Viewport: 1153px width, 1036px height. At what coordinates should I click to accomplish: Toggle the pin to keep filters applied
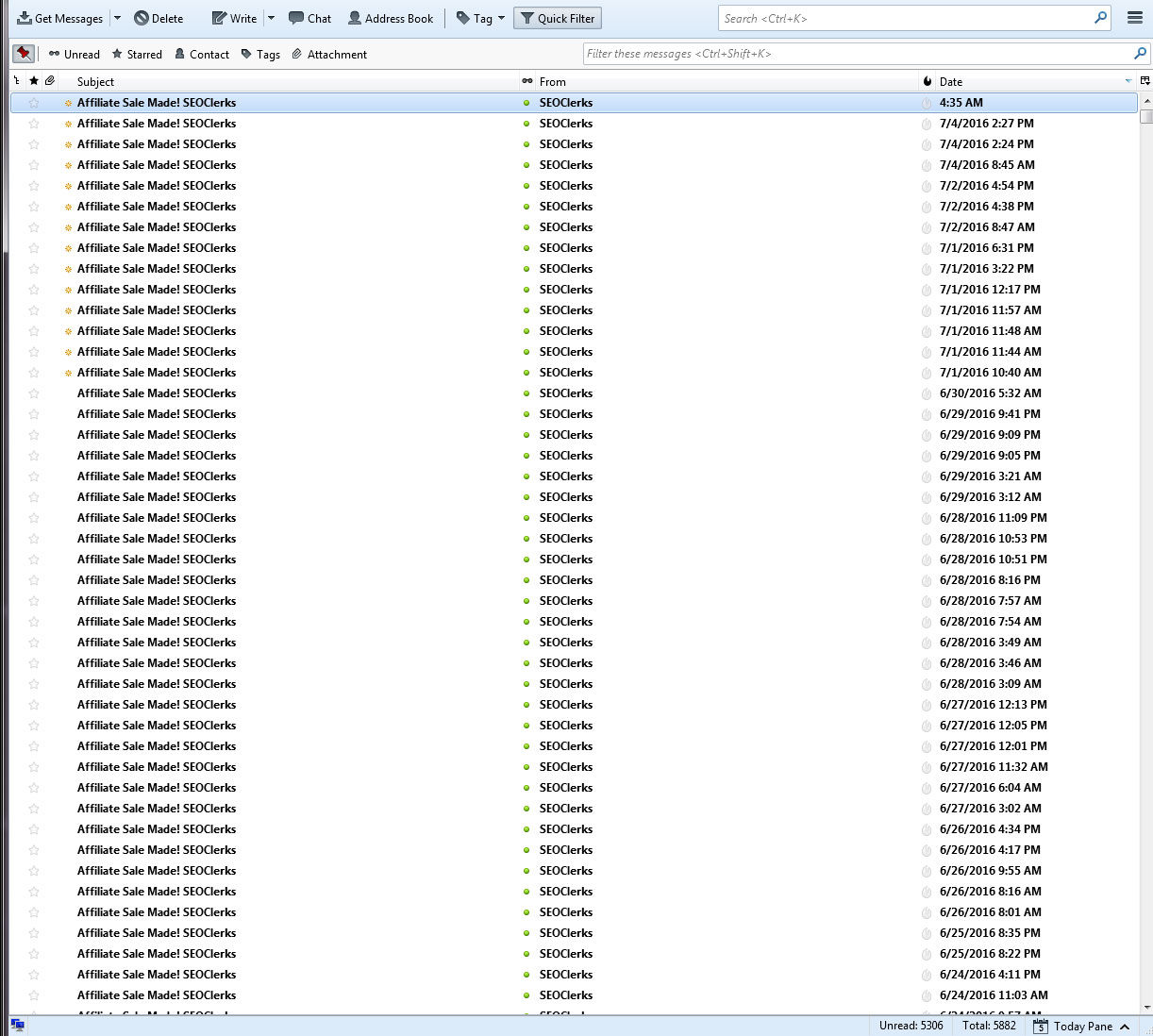24,54
